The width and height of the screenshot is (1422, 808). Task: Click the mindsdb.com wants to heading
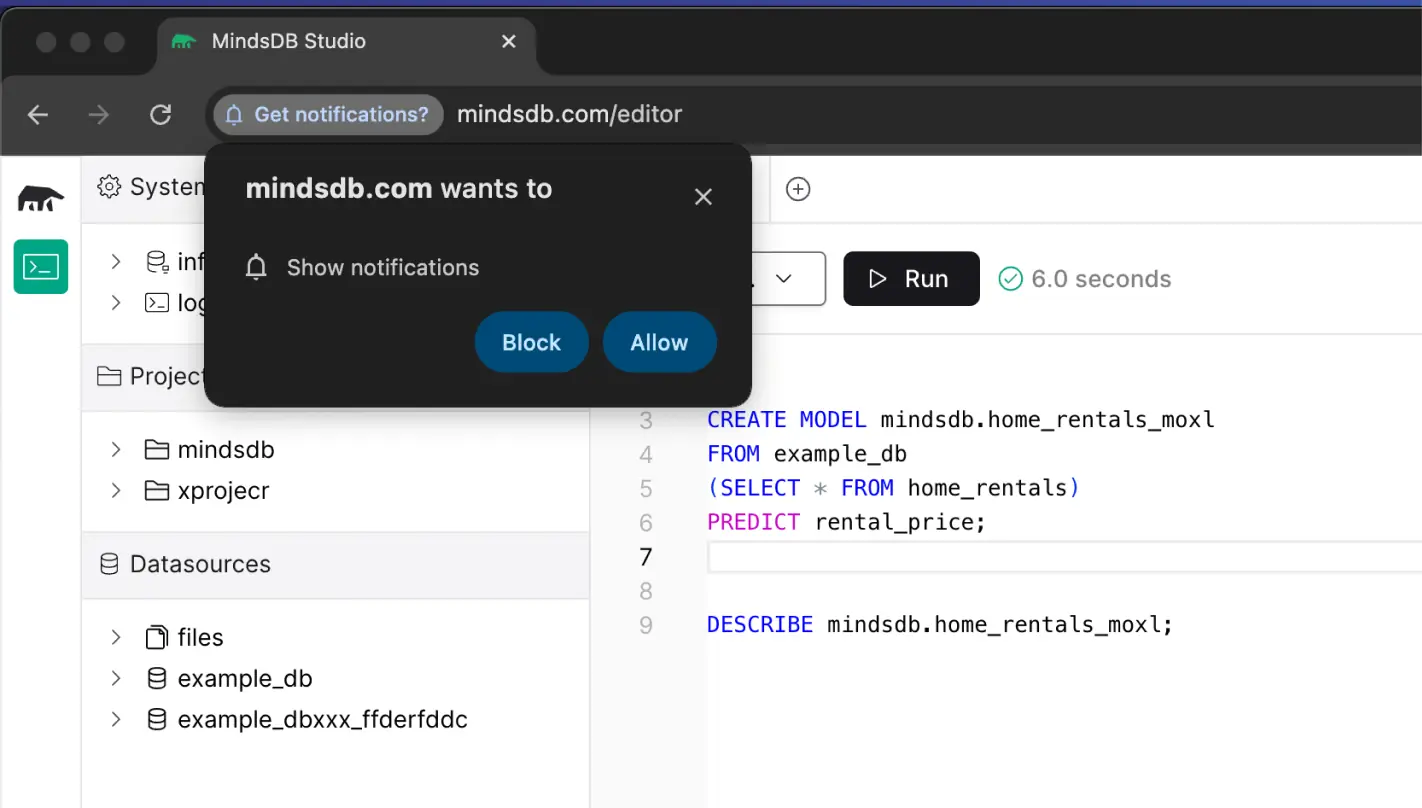click(399, 189)
